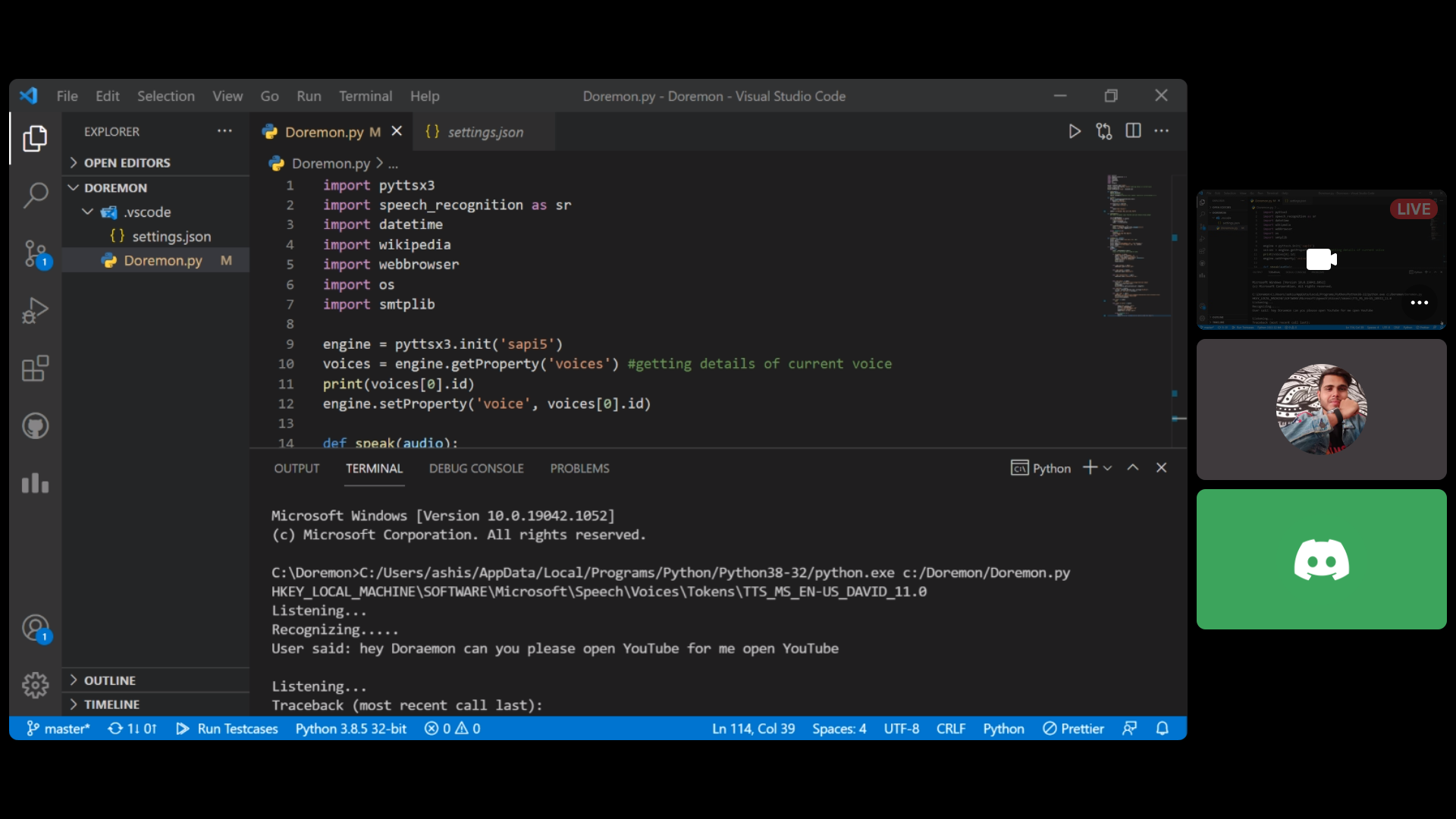The height and width of the screenshot is (819, 1456).
Task: Open Run and Debug view
Action: click(x=35, y=310)
